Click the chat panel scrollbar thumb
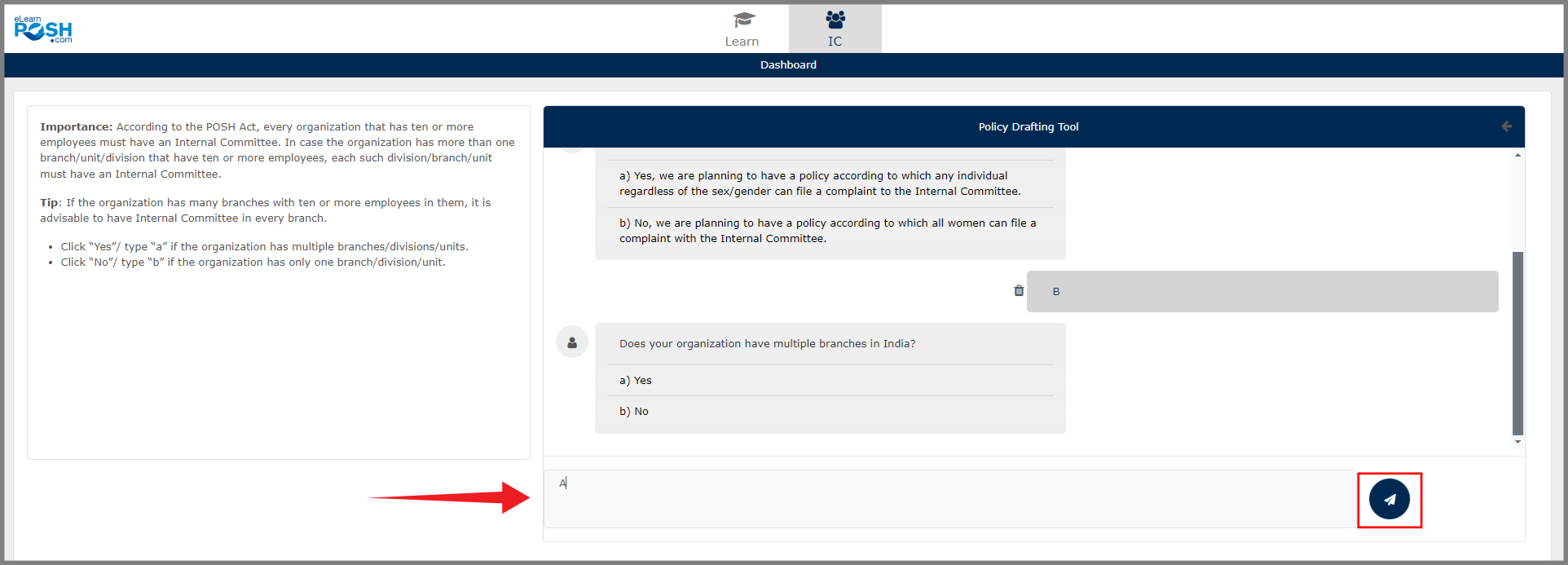Viewport: 1568px width, 565px height. (x=1517, y=342)
